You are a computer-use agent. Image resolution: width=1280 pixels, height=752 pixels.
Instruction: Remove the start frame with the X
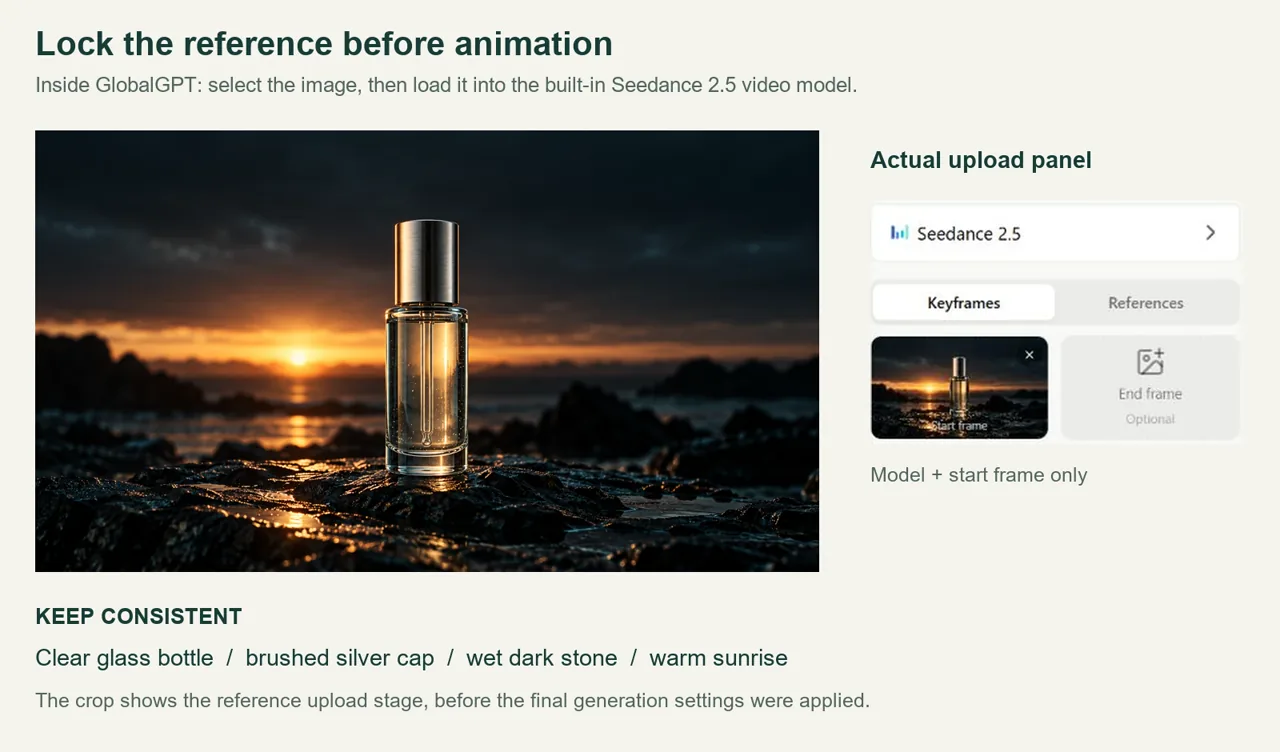1029,355
